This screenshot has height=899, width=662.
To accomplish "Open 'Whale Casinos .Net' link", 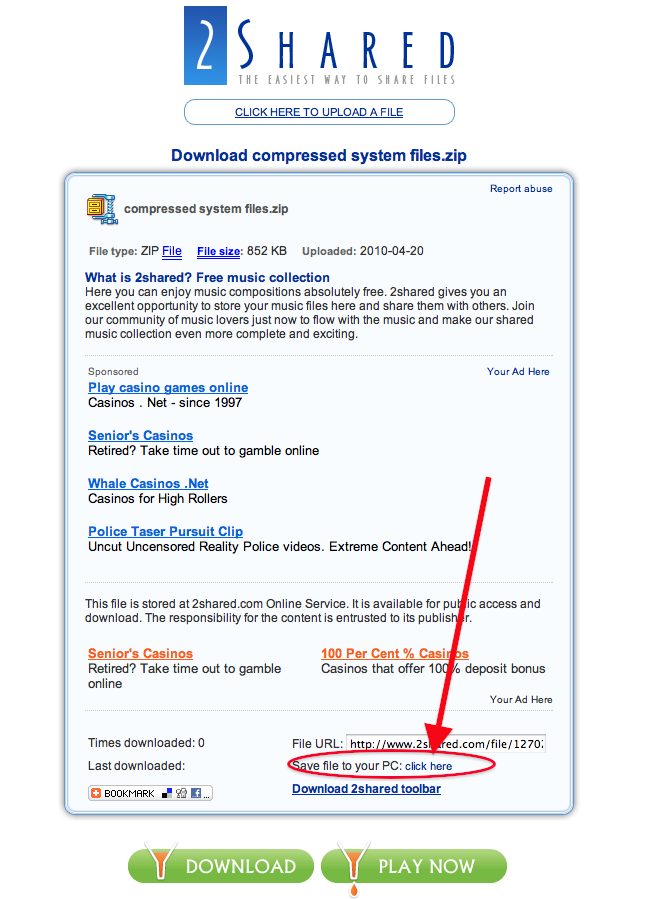I will (x=148, y=483).
